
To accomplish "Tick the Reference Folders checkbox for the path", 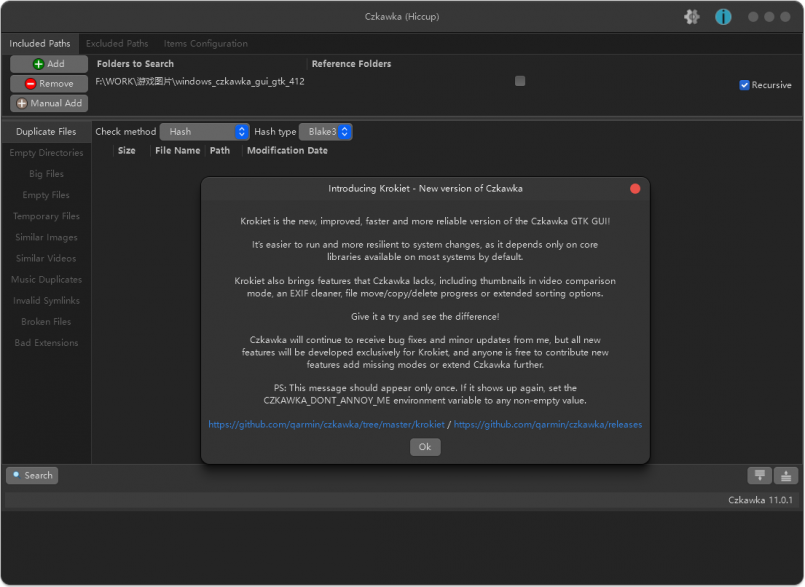I will (x=520, y=81).
